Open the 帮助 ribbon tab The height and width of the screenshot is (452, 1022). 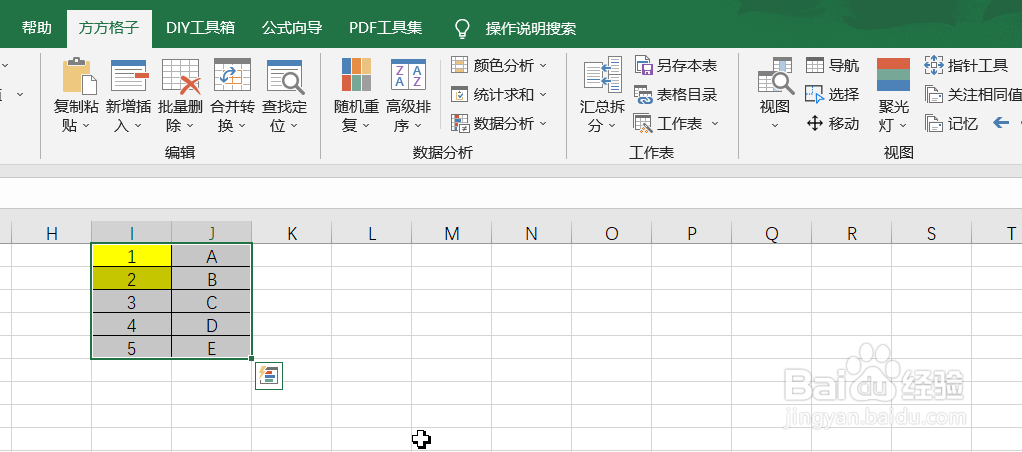36,28
